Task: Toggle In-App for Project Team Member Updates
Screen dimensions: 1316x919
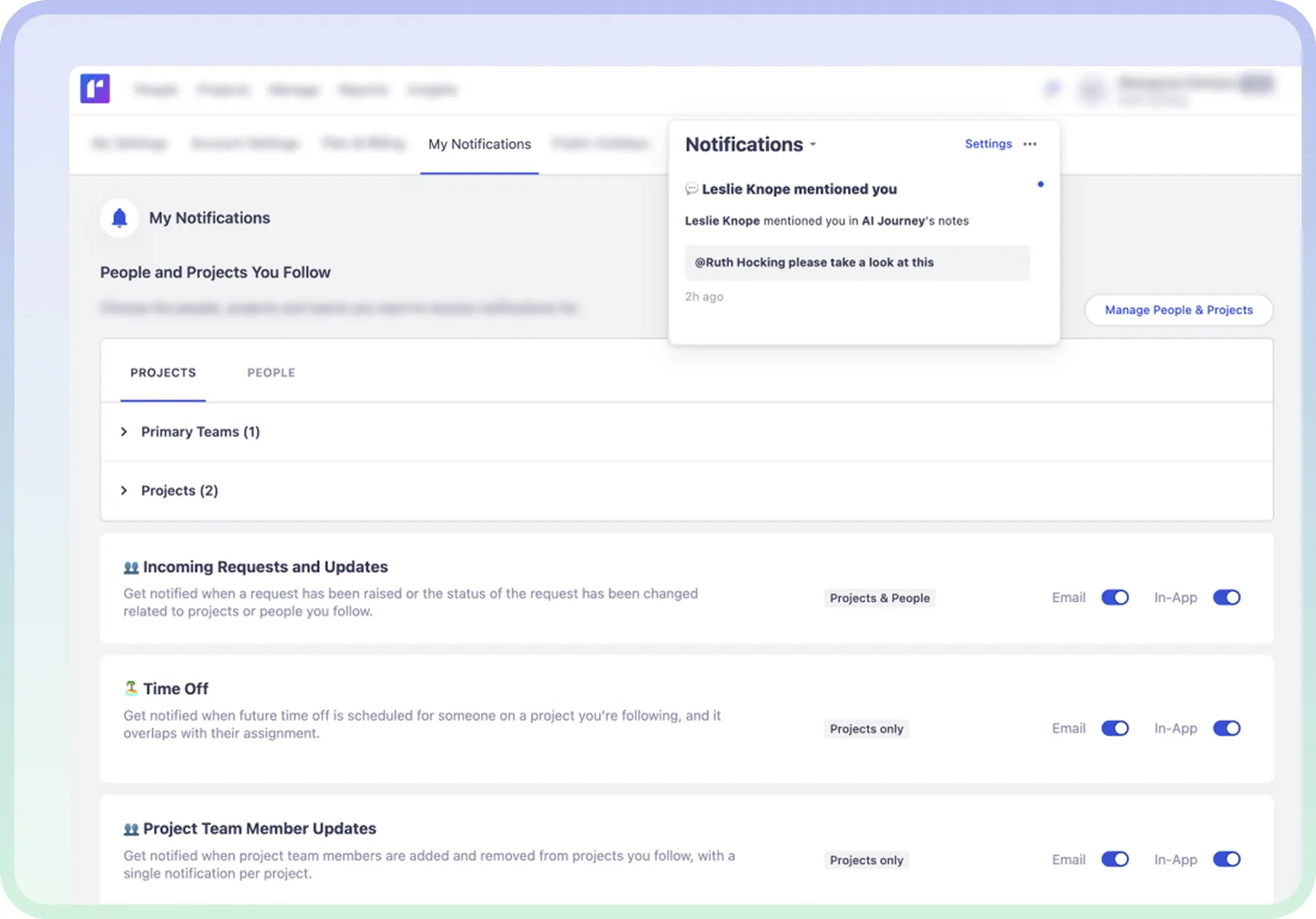Action: (1227, 859)
